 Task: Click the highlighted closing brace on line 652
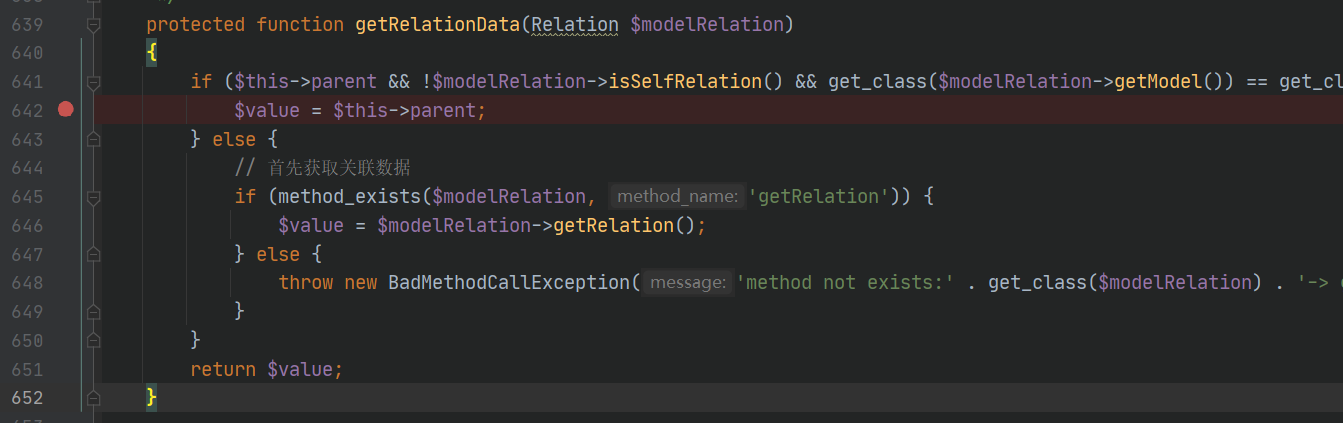[152, 398]
